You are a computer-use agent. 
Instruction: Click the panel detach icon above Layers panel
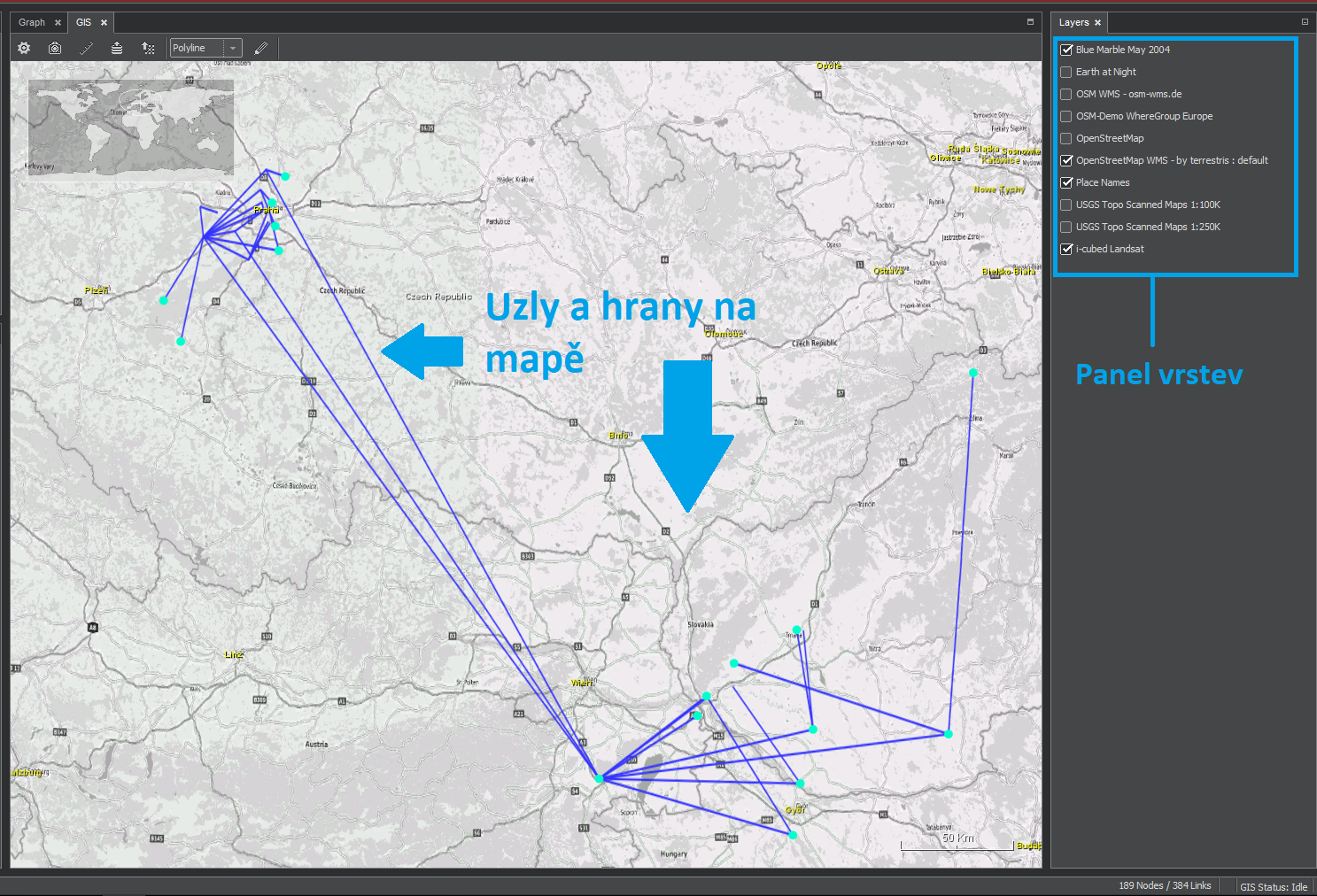click(1304, 21)
